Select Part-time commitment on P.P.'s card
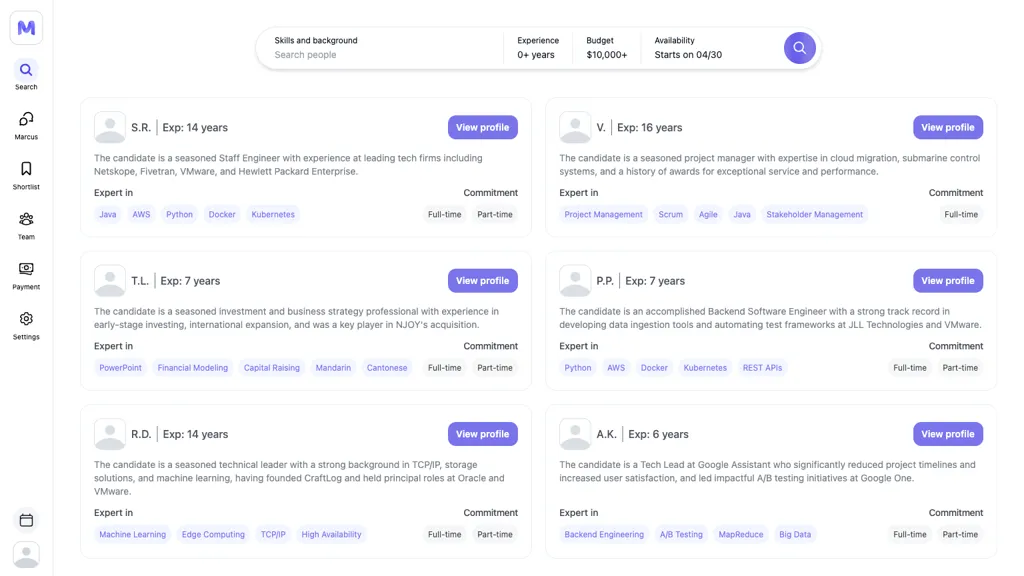This screenshot has width=1024, height=576. point(960,367)
